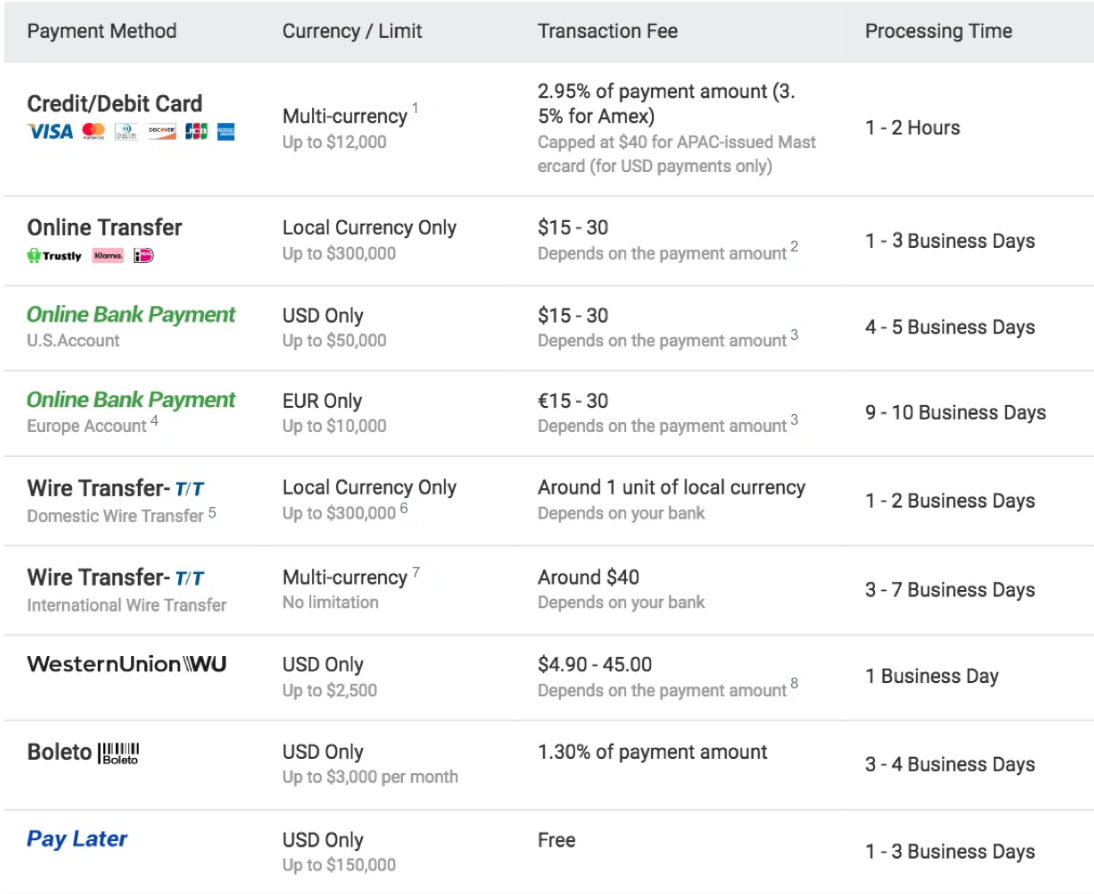Click the Payment Method column header
The image size is (1094, 894).
pyautogui.click(x=102, y=31)
